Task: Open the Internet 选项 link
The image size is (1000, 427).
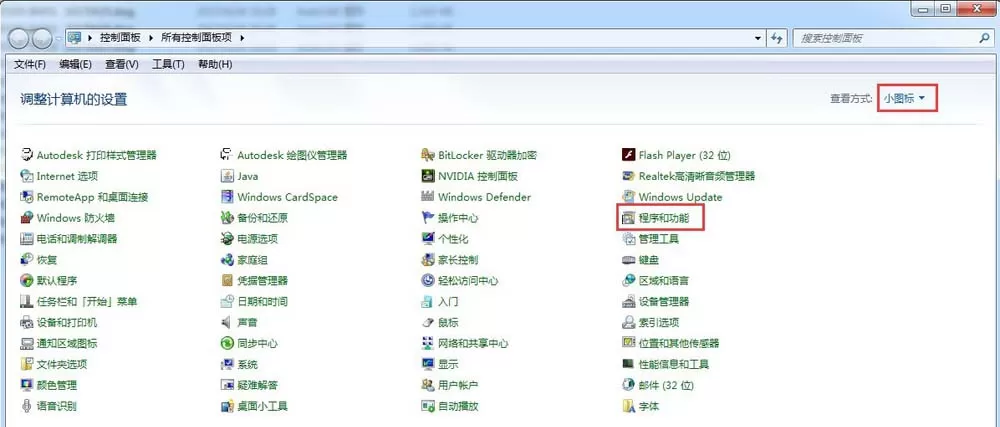Action: click(68, 176)
